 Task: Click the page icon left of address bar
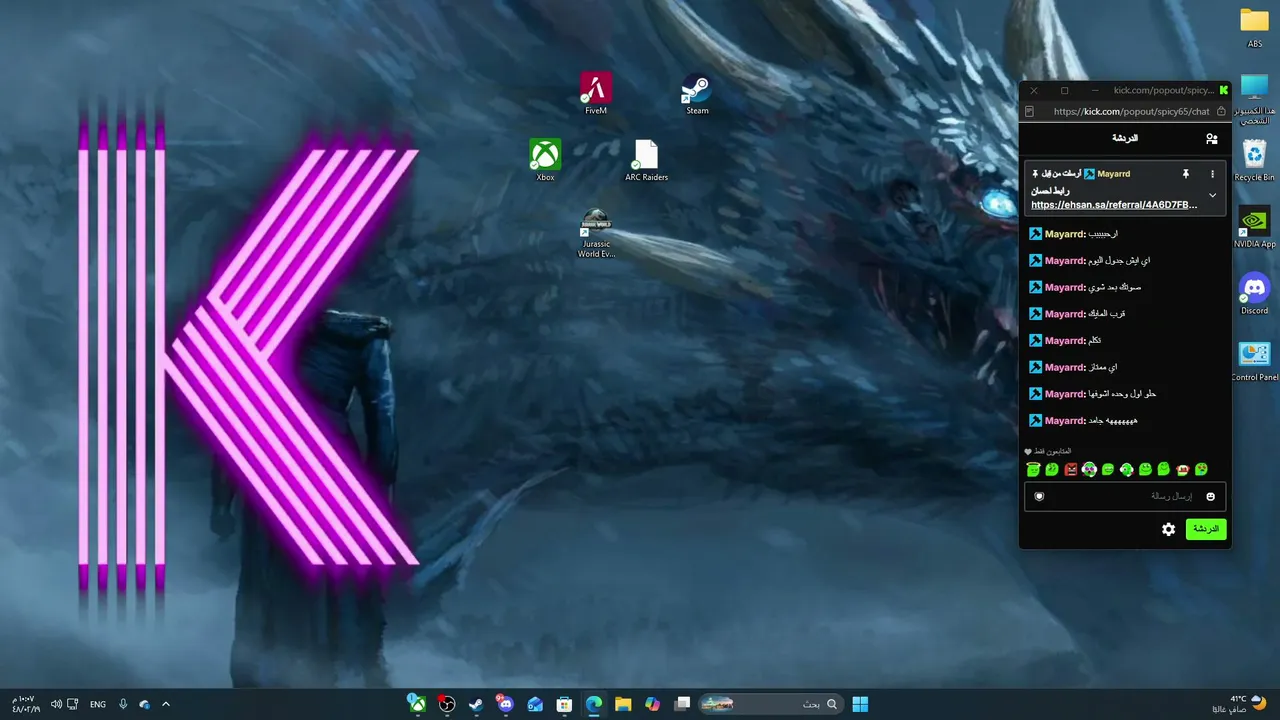tap(1030, 112)
